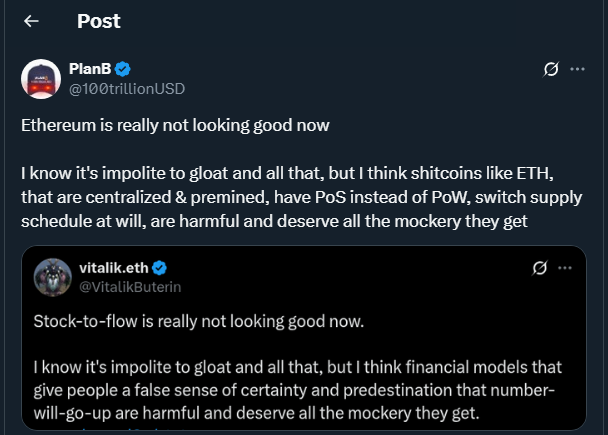Viewport: 608px width, 435px height.
Task: Click the sentence "Ethereum is really not looking good now"
Action: 176,127
